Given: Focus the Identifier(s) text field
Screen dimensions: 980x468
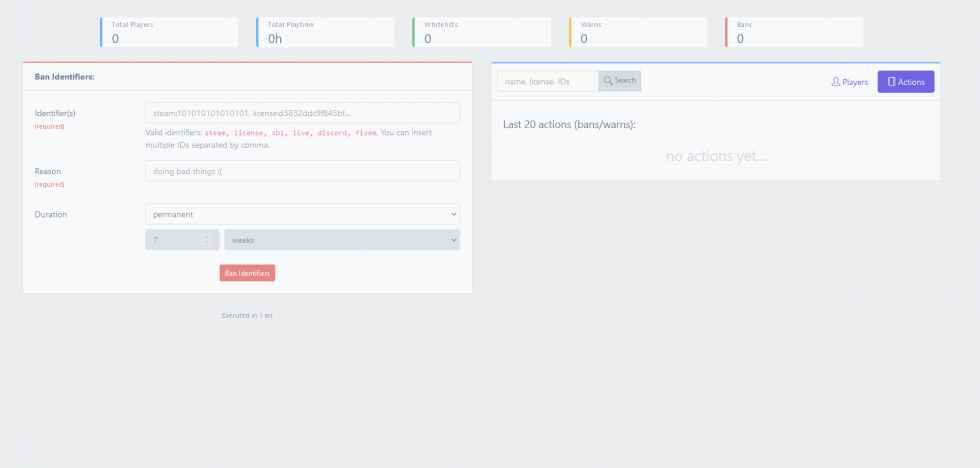Looking at the screenshot, I should [302, 113].
